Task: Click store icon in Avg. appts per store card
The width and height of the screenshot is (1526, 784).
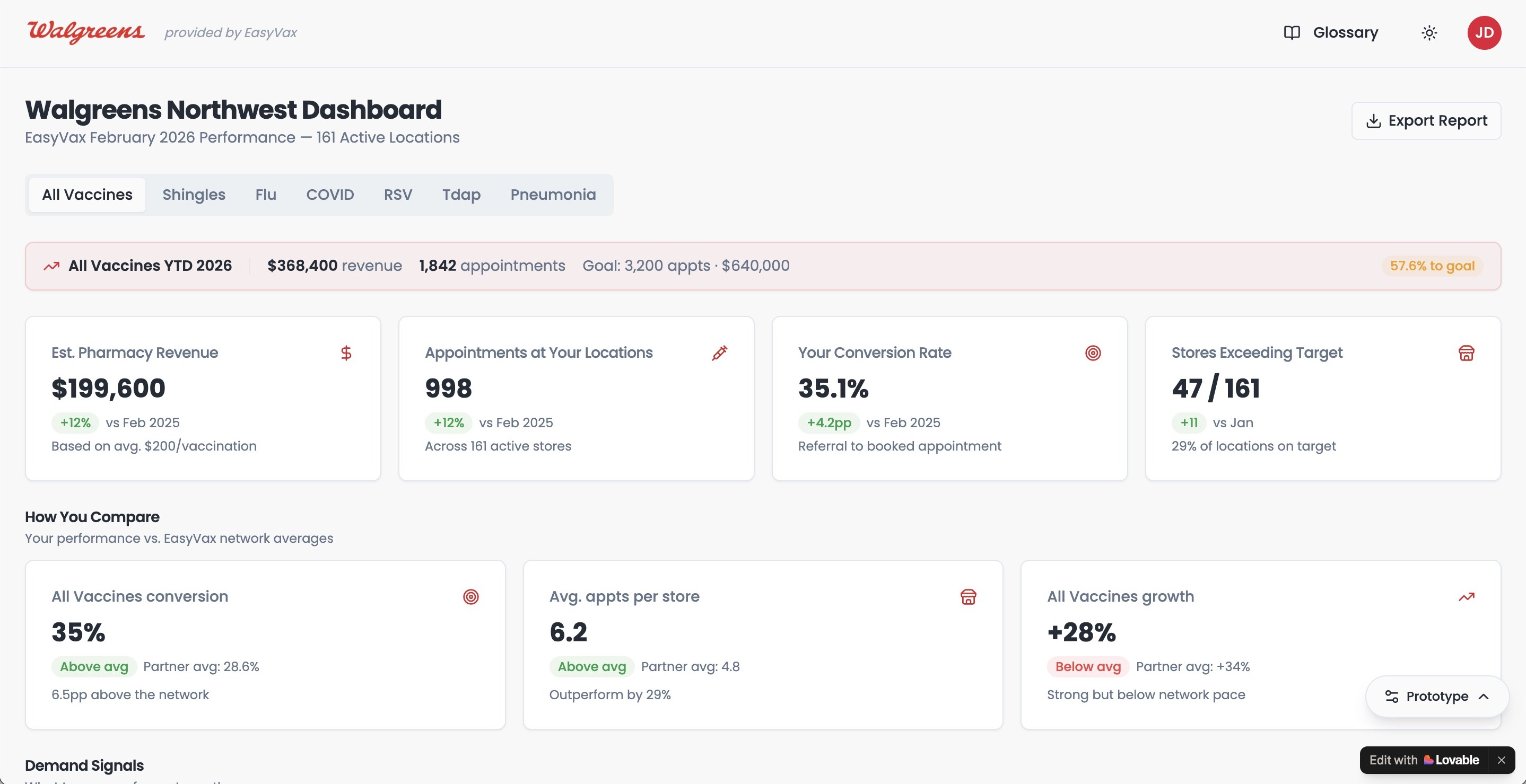Action: [969, 597]
